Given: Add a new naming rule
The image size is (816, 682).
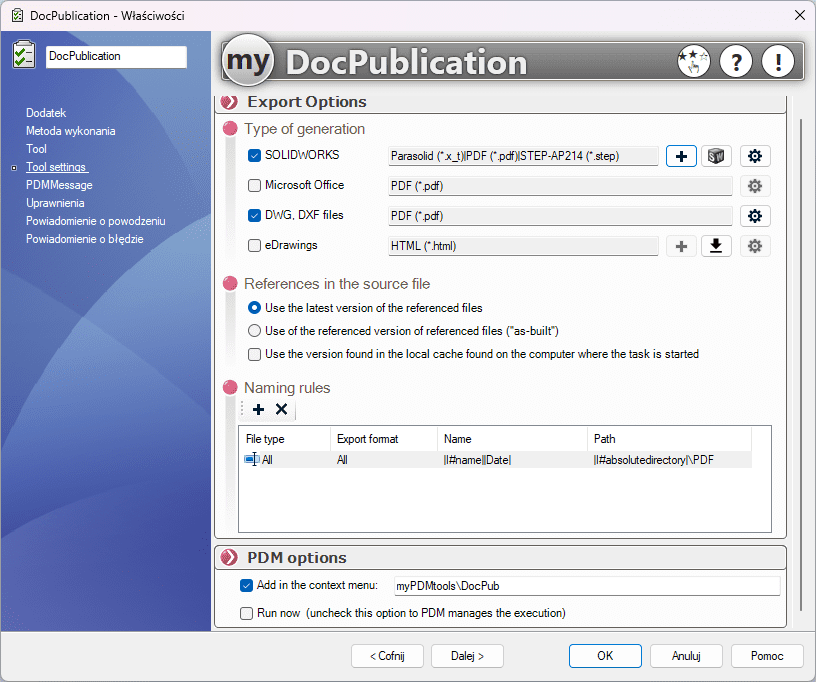Looking at the screenshot, I should coord(258,409).
